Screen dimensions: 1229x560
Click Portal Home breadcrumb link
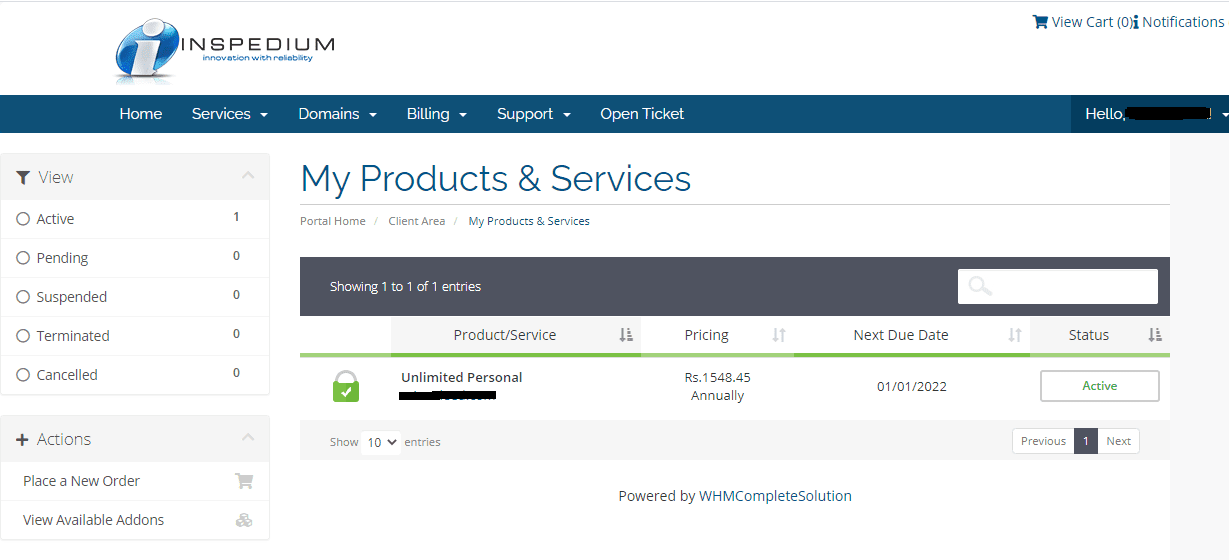[x=333, y=221]
